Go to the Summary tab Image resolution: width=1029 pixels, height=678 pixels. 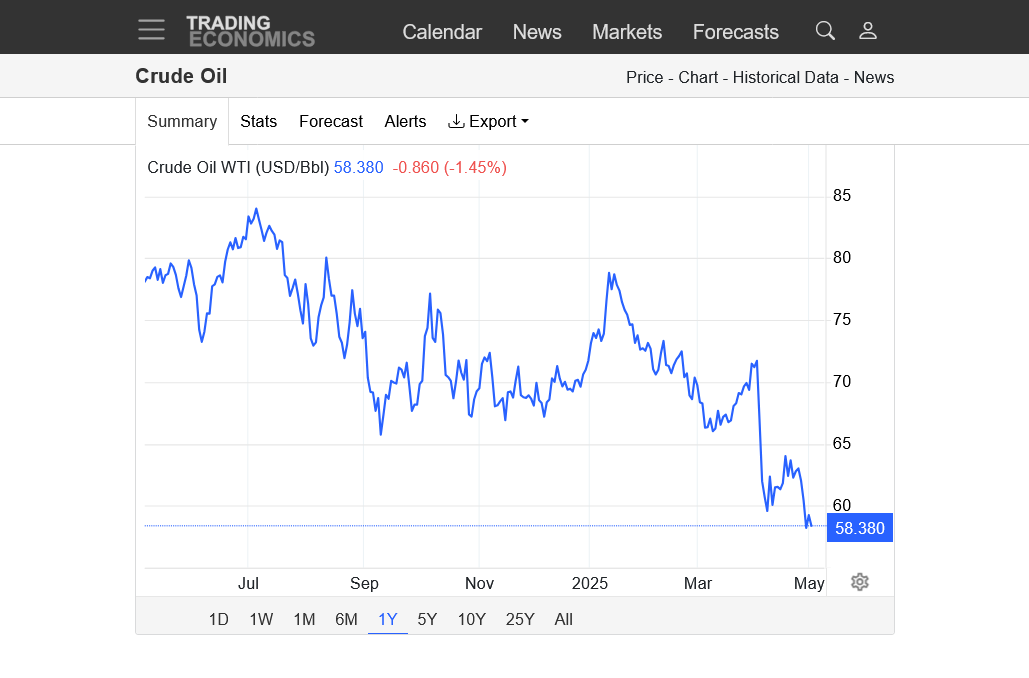click(x=182, y=121)
